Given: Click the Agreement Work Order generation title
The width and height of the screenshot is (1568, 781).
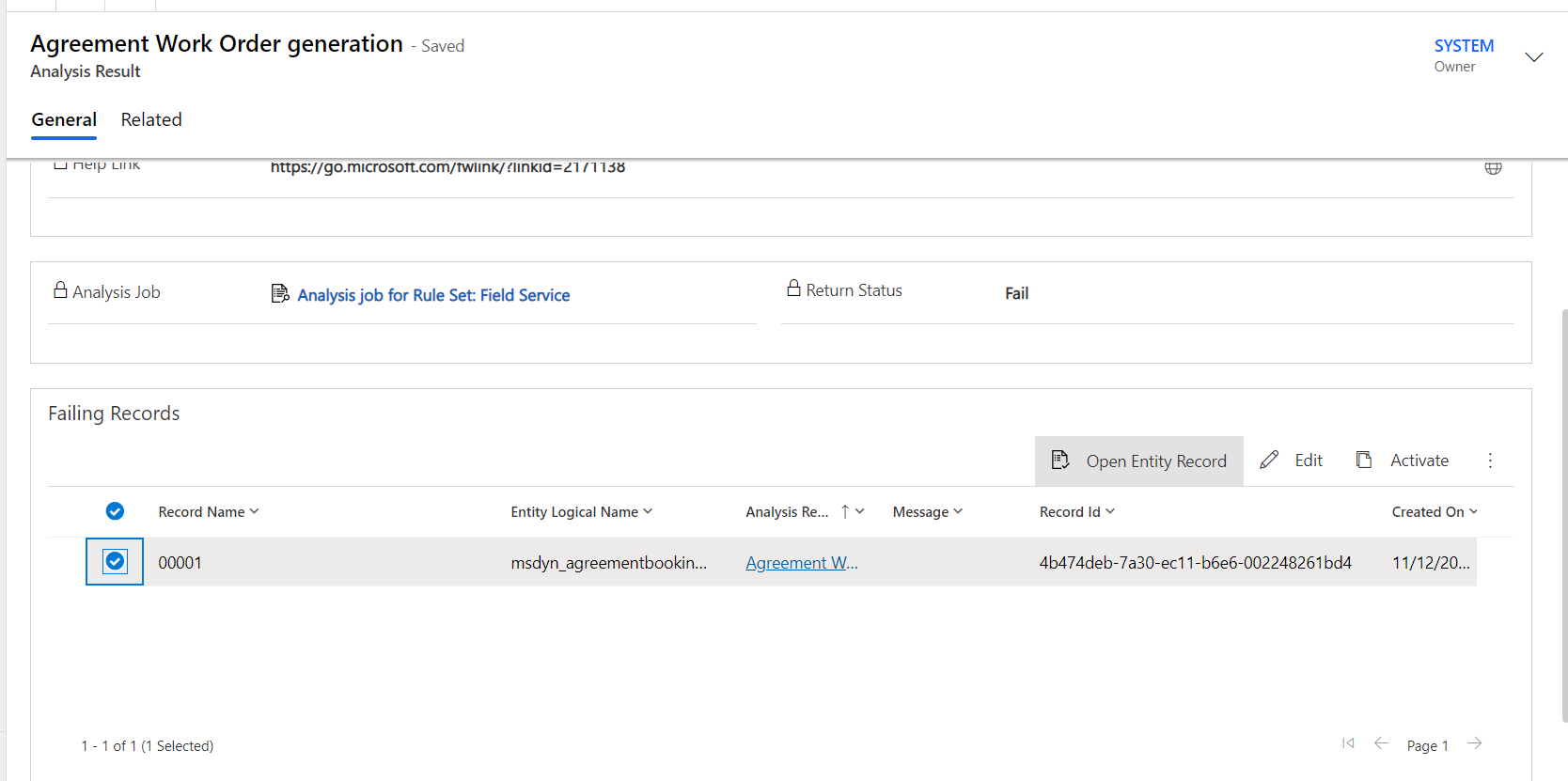Looking at the screenshot, I should (x=216, y=43).
